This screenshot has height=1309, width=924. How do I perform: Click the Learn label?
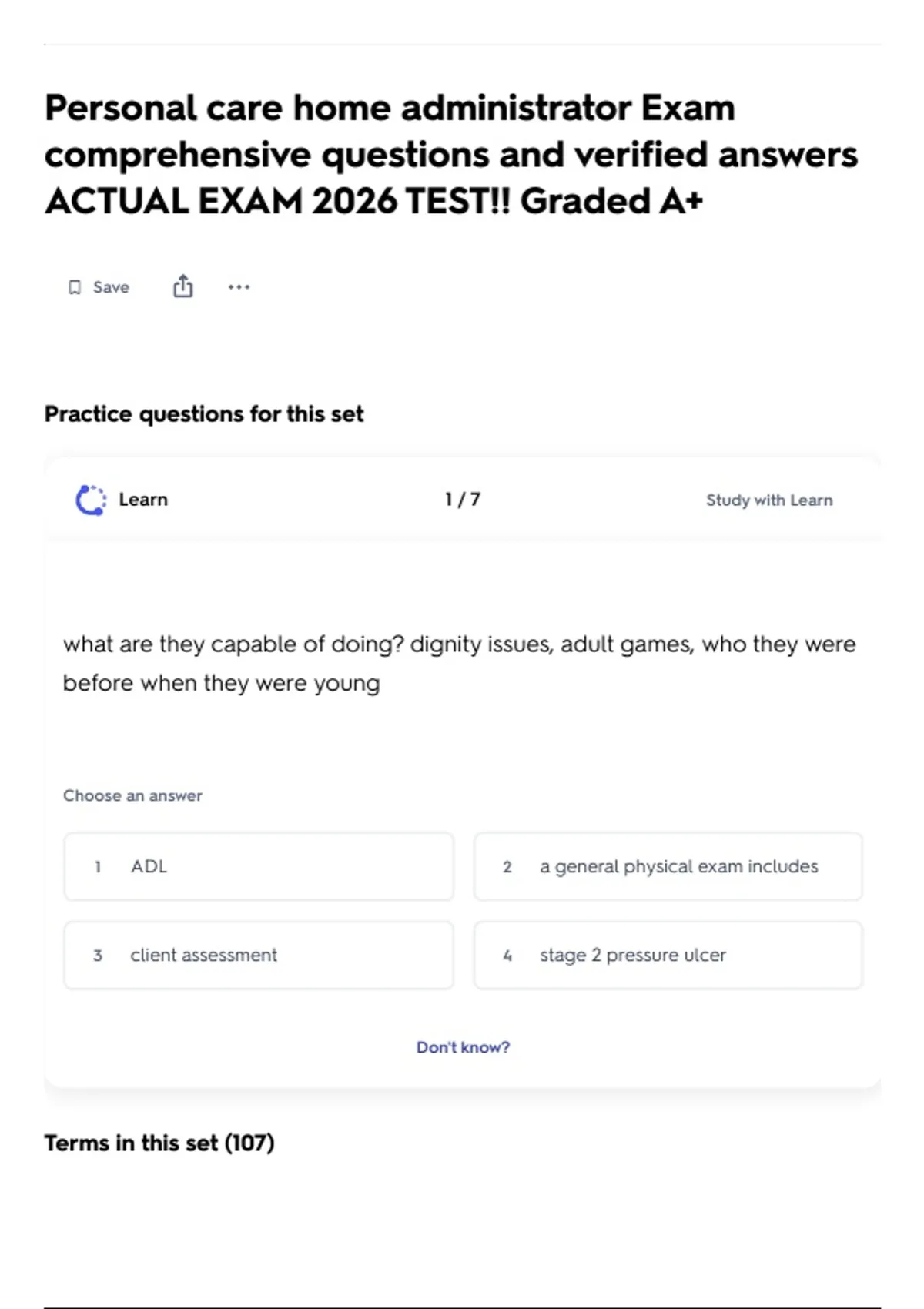[143, 500]
